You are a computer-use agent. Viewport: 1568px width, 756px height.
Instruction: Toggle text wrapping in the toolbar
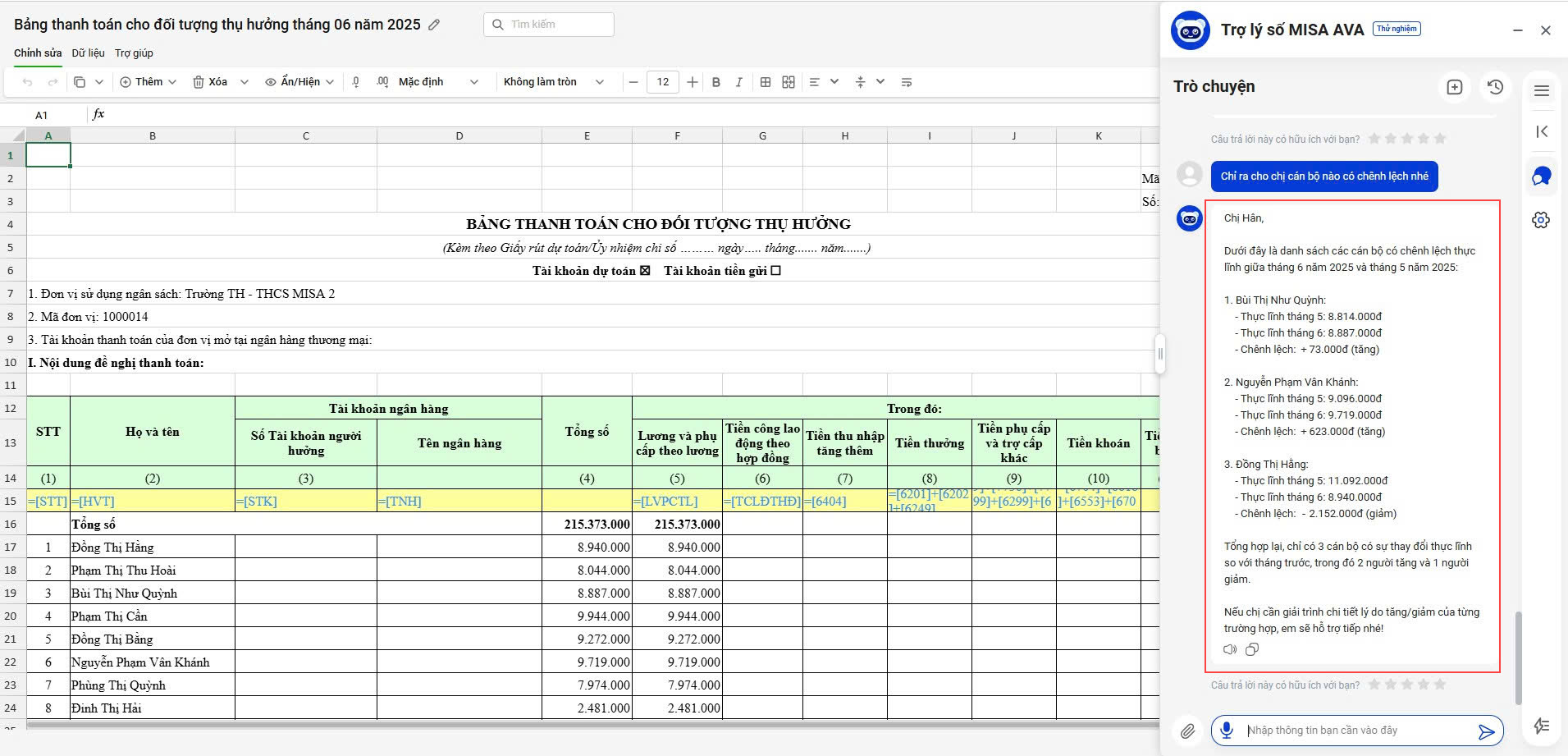907,82
